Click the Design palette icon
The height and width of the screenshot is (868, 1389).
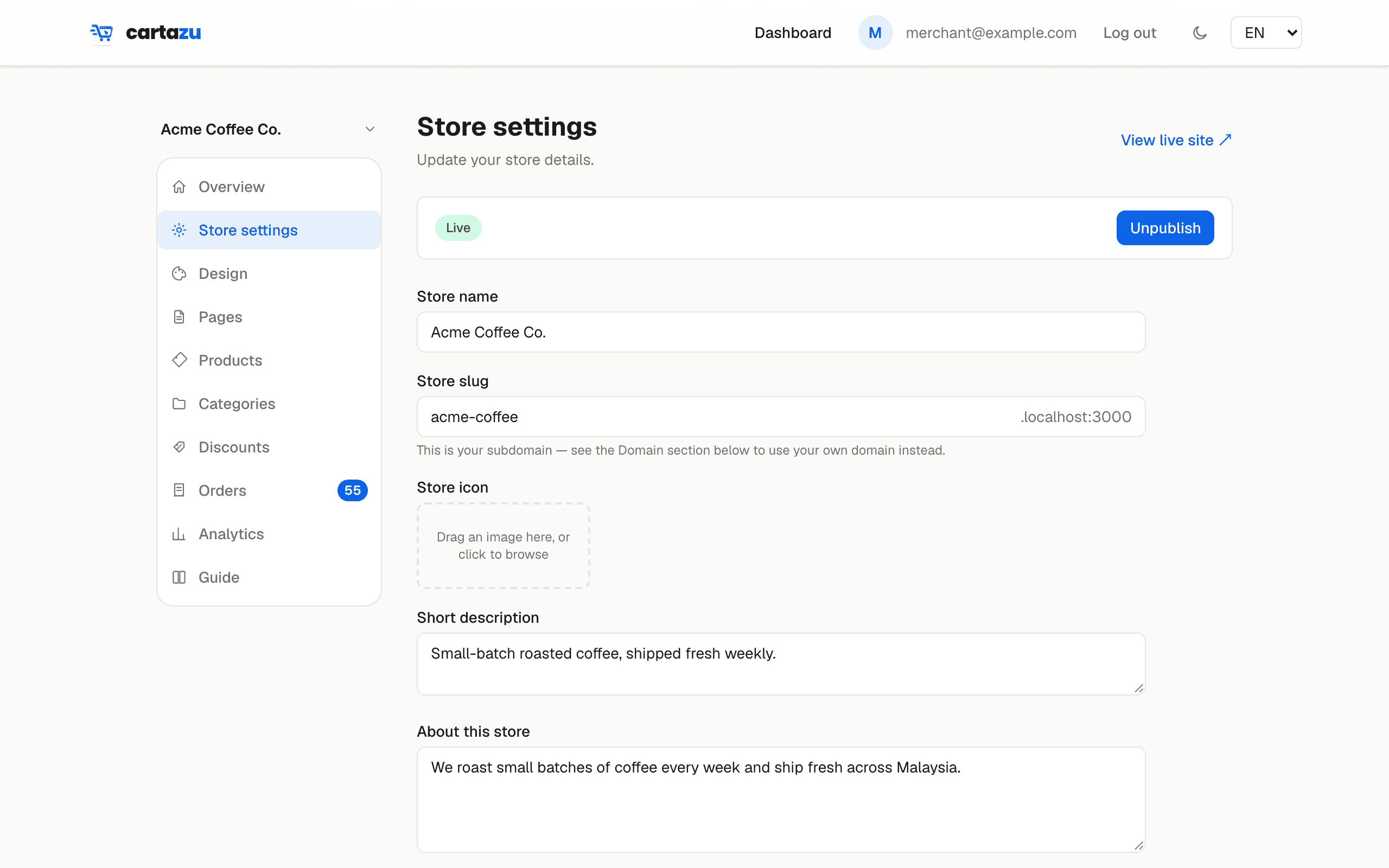click(x=179, y=274)
